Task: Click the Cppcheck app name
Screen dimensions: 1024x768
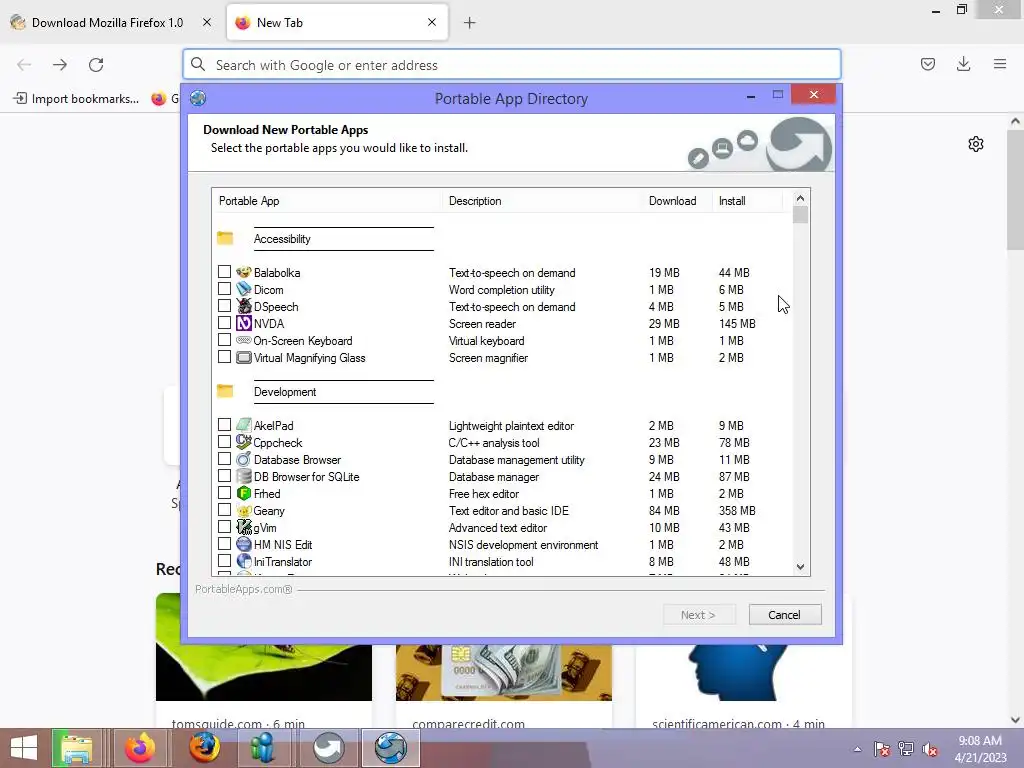Action: (x=278, y=443)
